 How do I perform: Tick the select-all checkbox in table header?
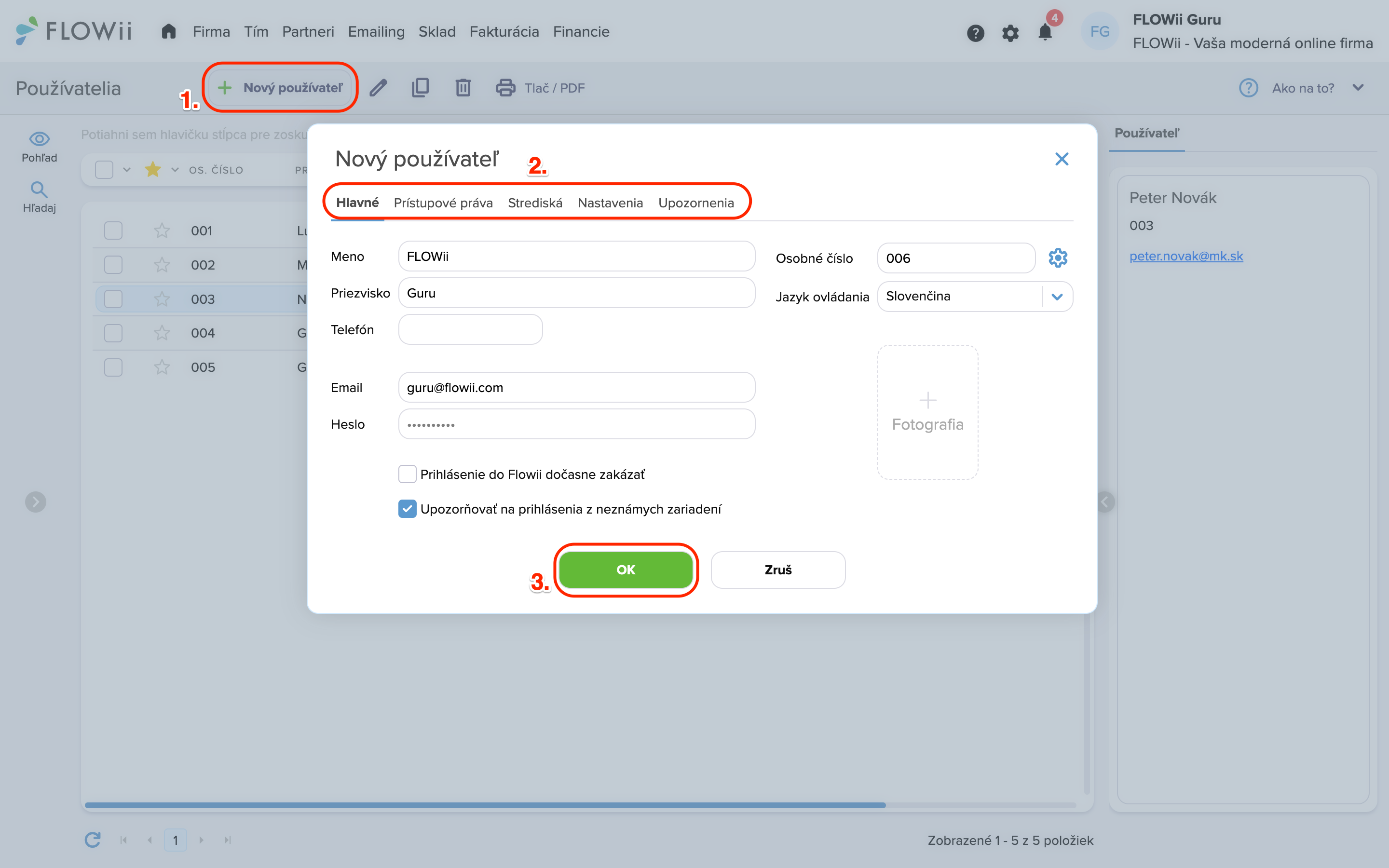[104, 170]
